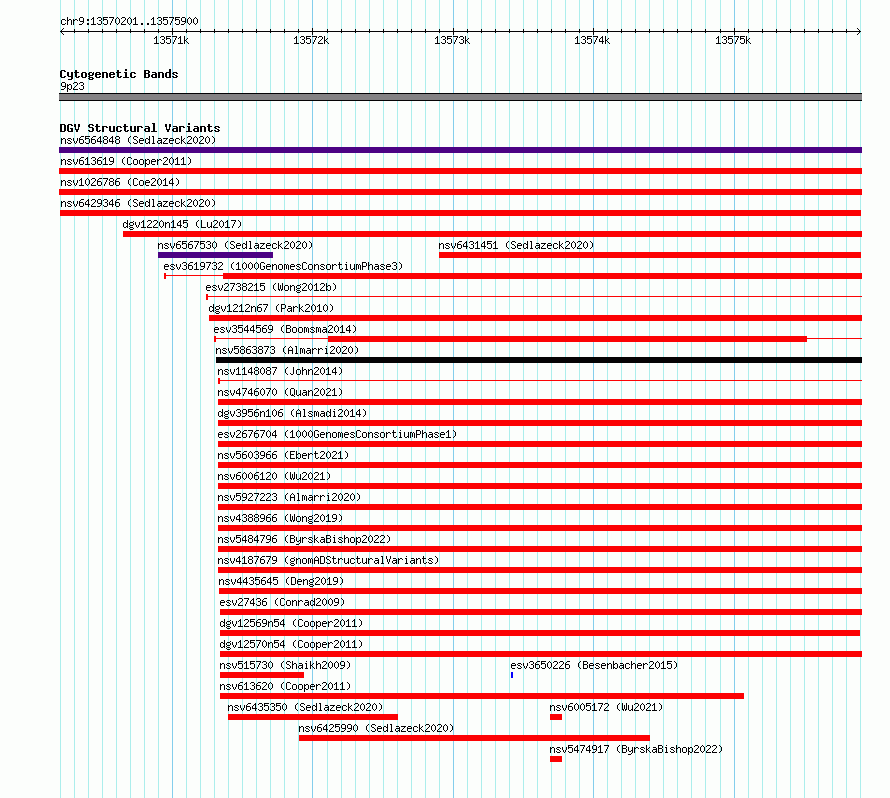Image resolution: width=890 pixels, height=798 pixels.
Task: Click the dgv1220n145 (Lu2017) label
Action: (182, 224)
